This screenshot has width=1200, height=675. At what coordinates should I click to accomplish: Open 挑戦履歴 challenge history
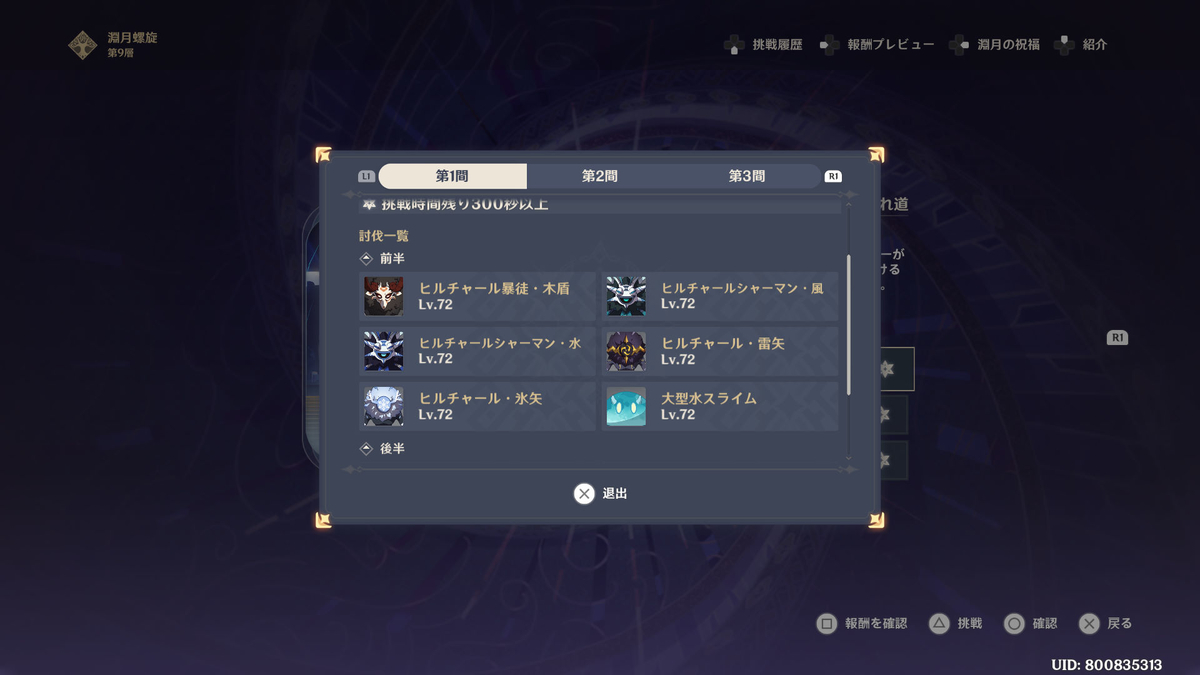coord(763,45)
